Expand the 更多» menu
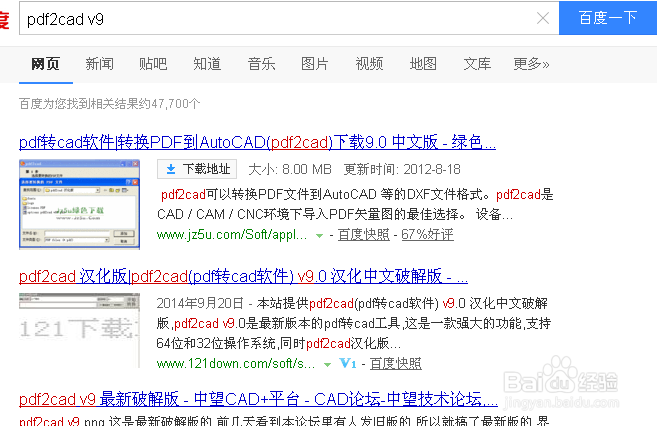 pyautogui.click(x=531, y=64)
